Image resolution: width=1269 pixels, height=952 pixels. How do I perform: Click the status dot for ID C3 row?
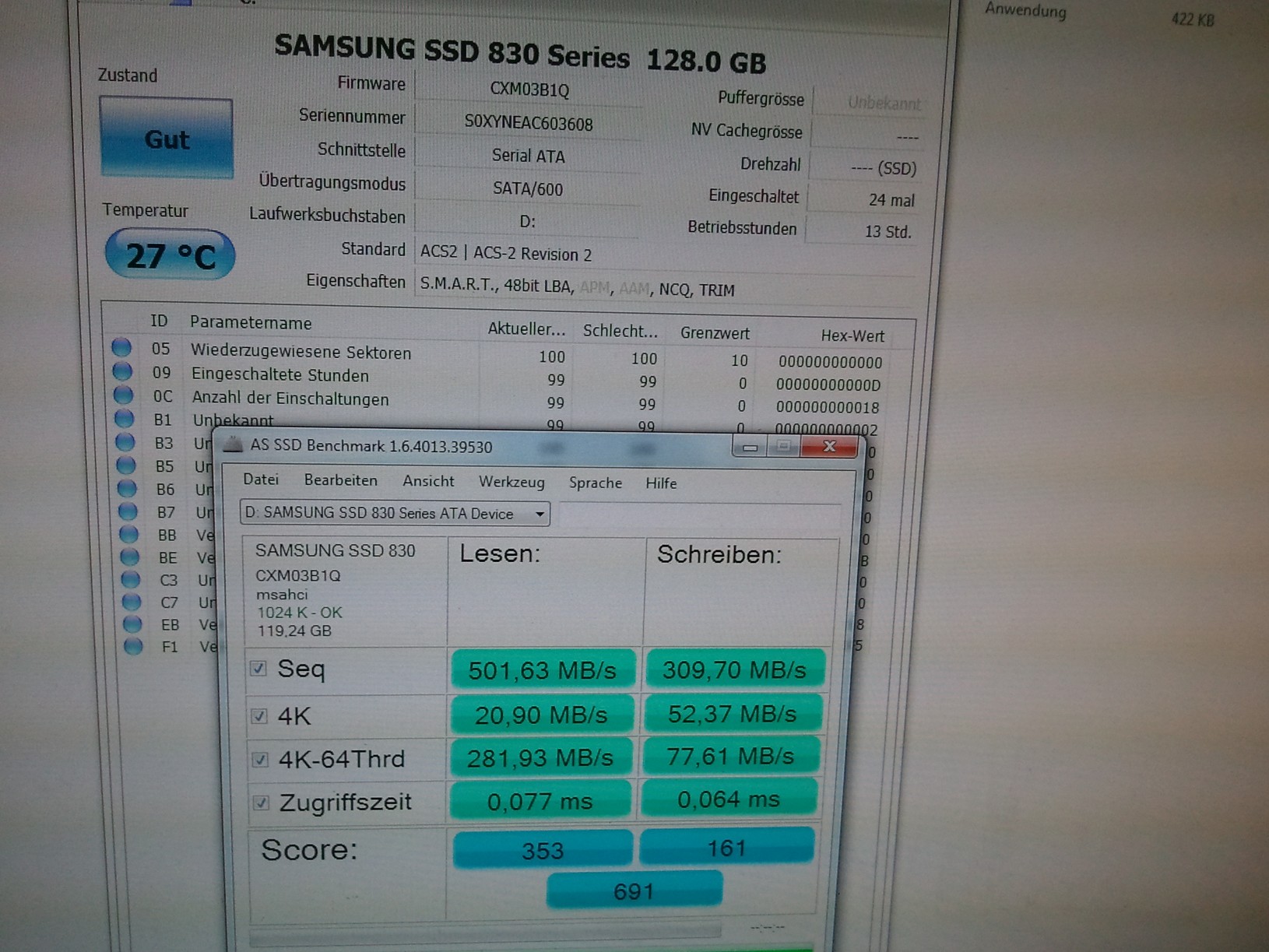point(130,580)
